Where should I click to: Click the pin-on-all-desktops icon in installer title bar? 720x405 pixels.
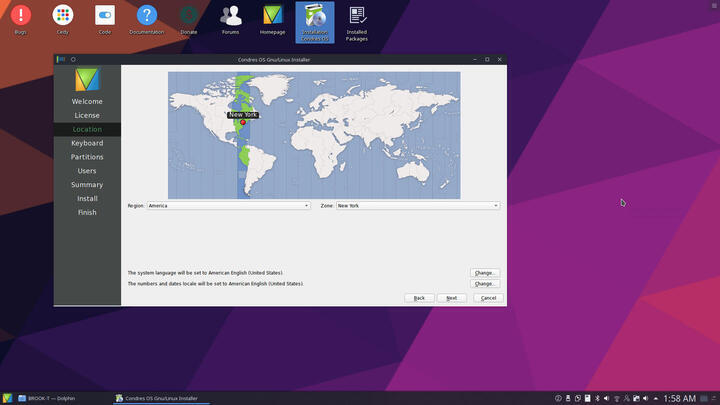73,59
